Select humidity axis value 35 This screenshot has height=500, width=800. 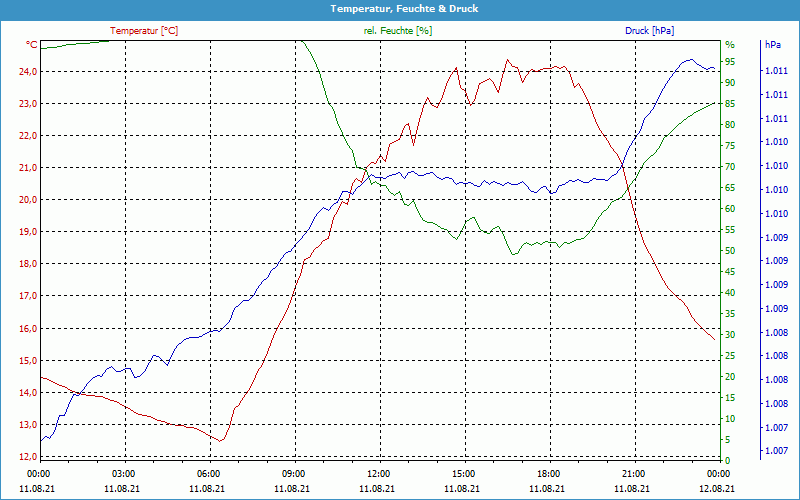pyautogui.click(x=730, y=314)
